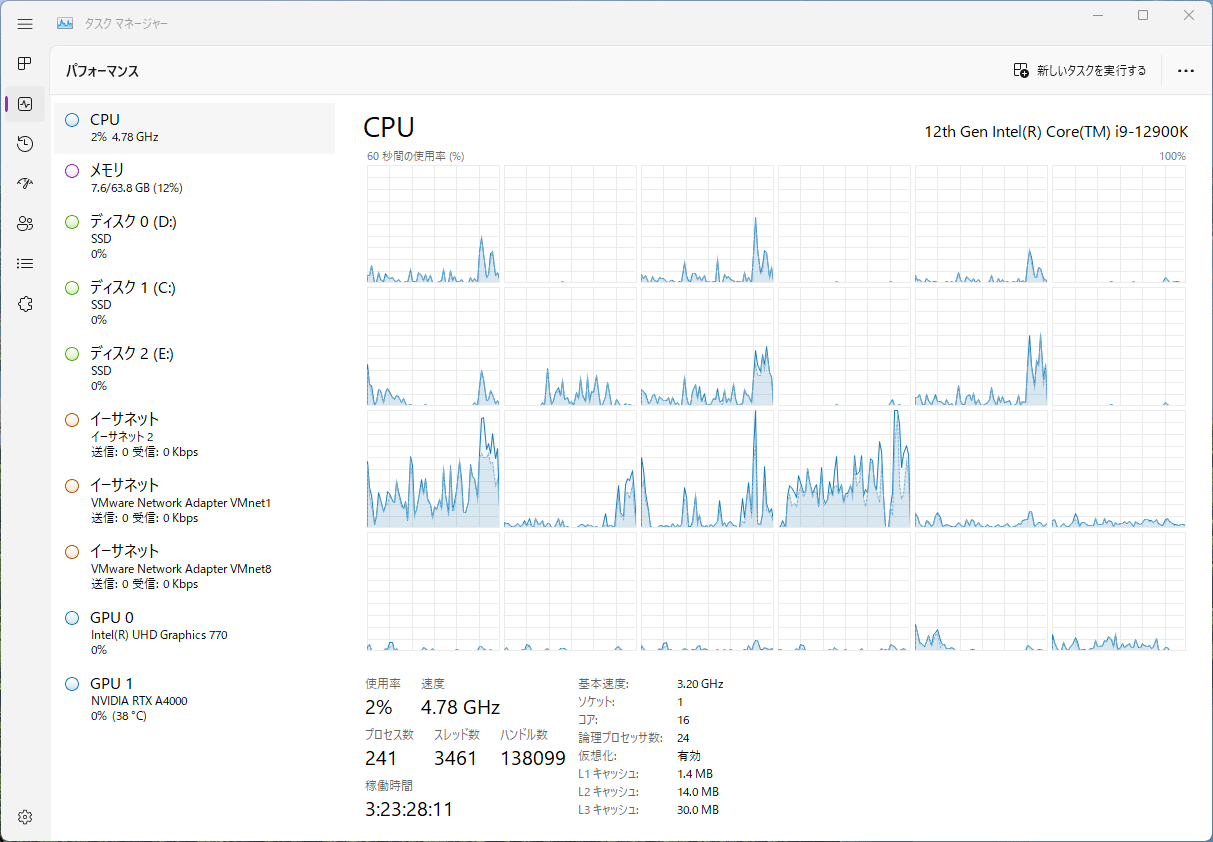Image resolution: width=1213 pixels, height=842 pixels.
Task: Click the 論理プロセッサ数 value 24
Action: [x=683, y=738]
